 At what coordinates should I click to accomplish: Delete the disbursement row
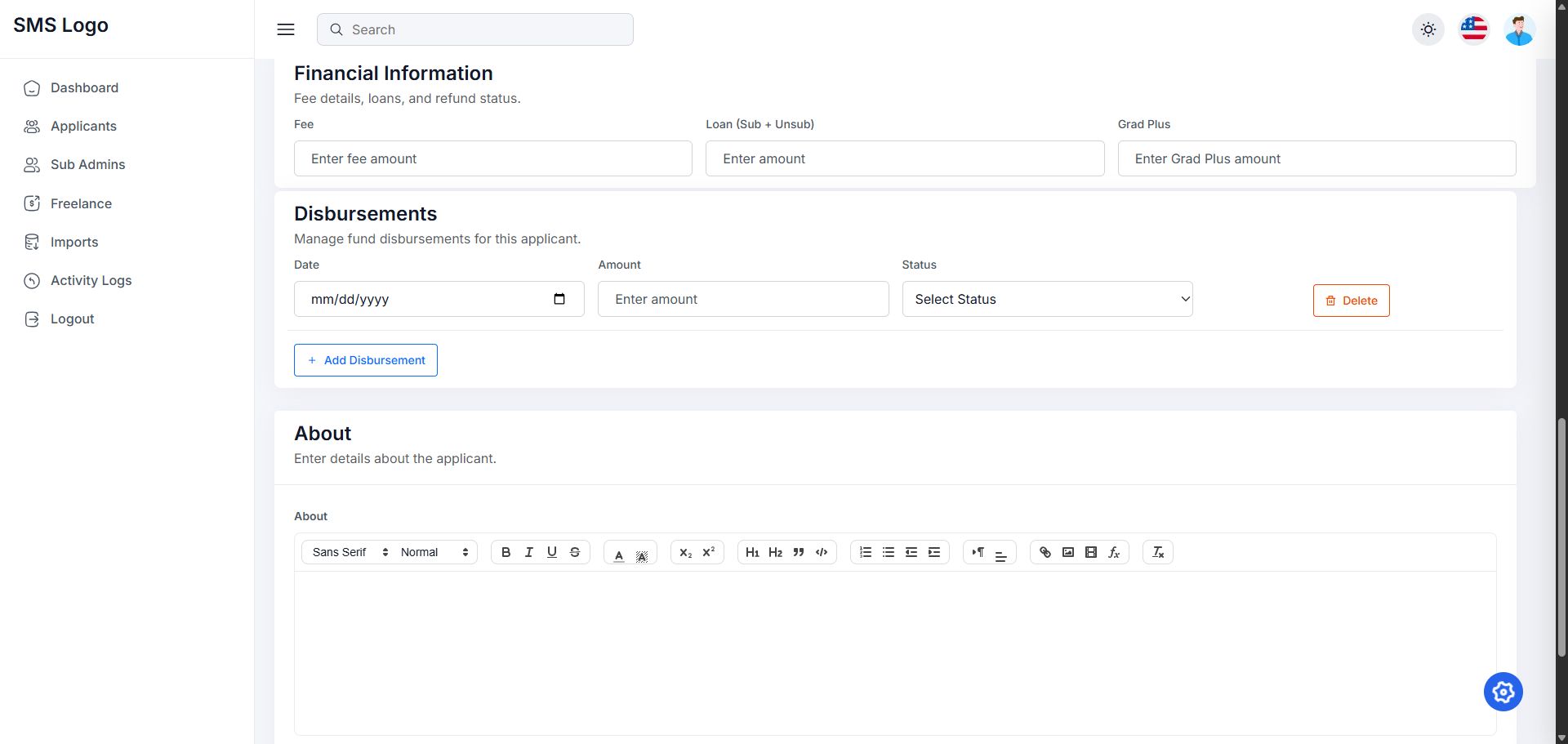pos(1351,301)
